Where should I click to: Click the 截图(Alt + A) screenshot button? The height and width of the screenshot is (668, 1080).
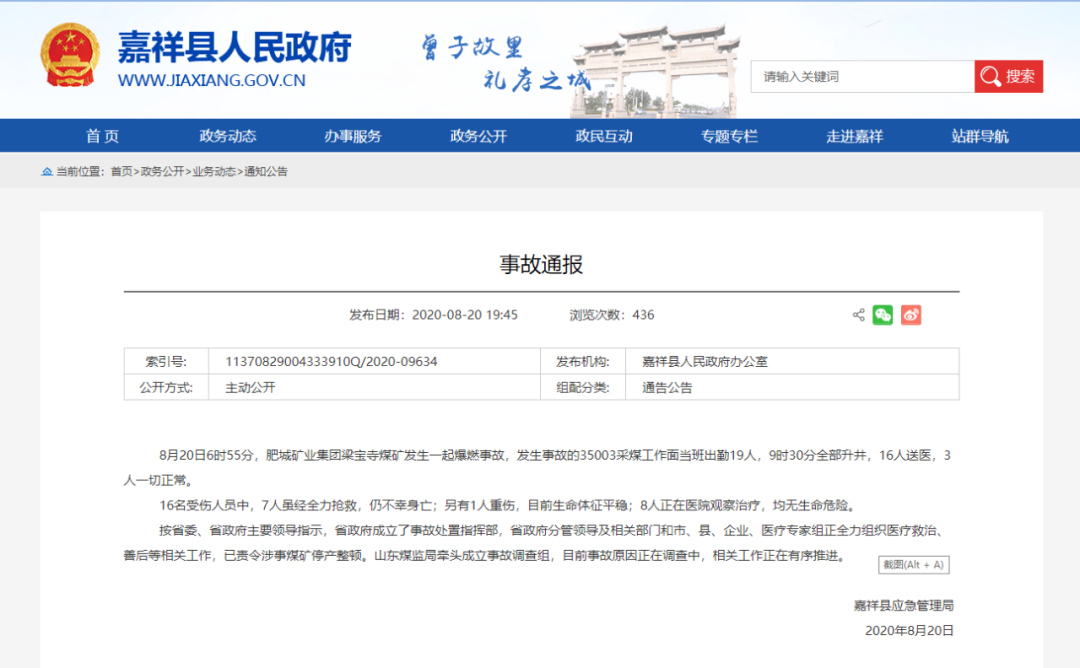[x=915, y=564]
